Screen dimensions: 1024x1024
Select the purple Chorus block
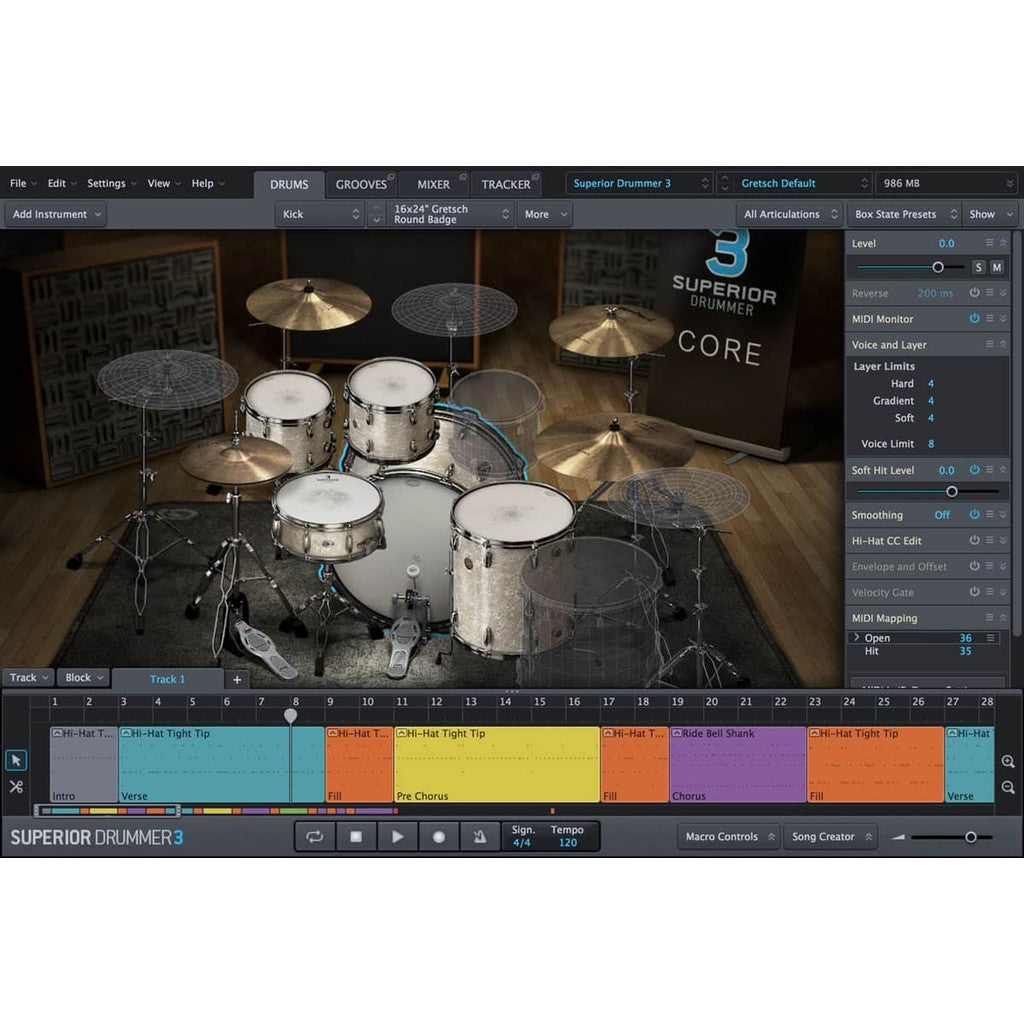pyautogui.click(x=738, y=765)
